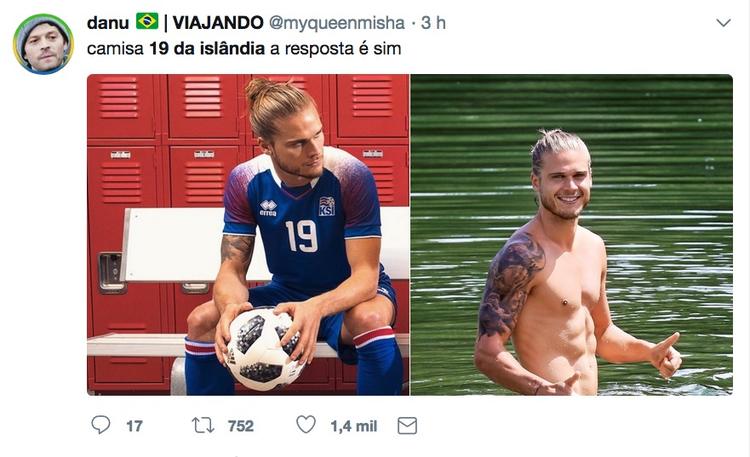Open the author's round profile avatar

pyautogui.click(x=43, y=44)
